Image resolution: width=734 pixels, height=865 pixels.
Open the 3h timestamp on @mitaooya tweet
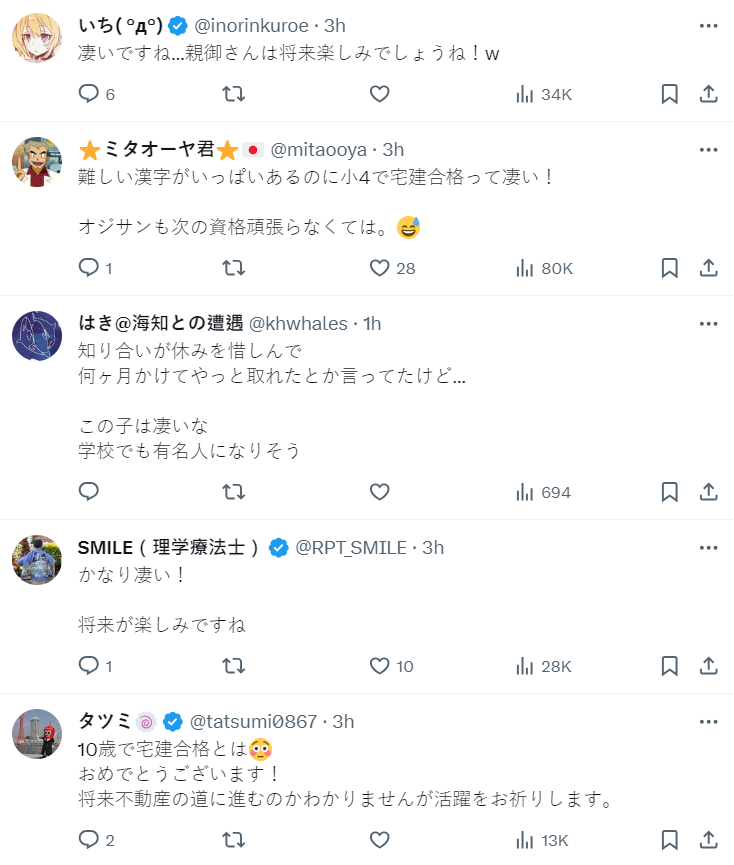click(x=393, y=150)
